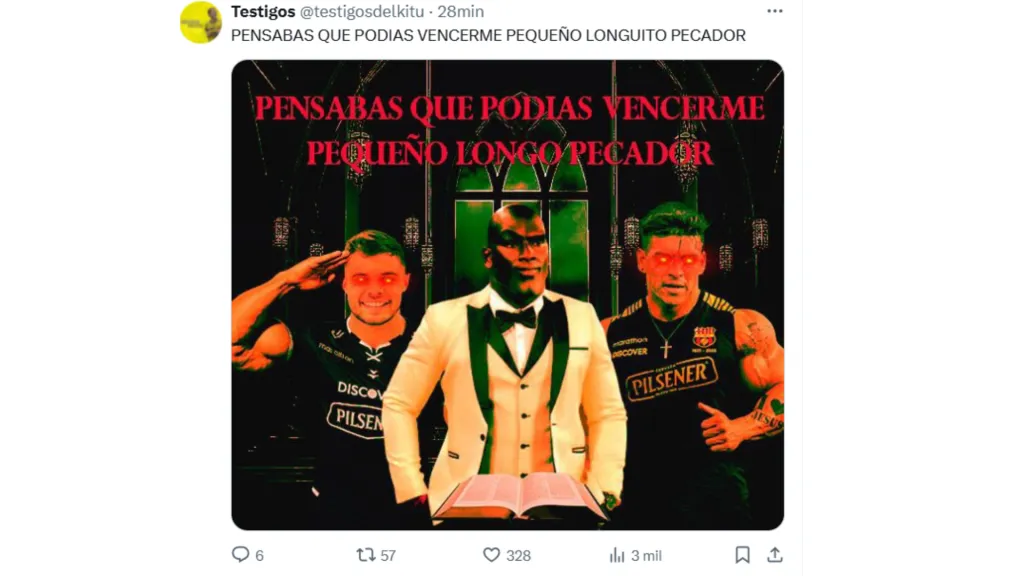Like the tweet using the heart icon

pos(491,555)
